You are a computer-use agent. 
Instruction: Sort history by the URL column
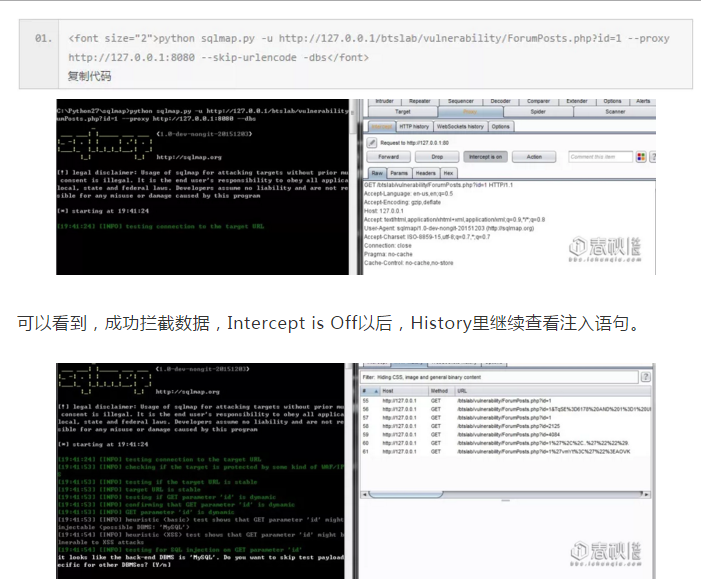[553, 391]
